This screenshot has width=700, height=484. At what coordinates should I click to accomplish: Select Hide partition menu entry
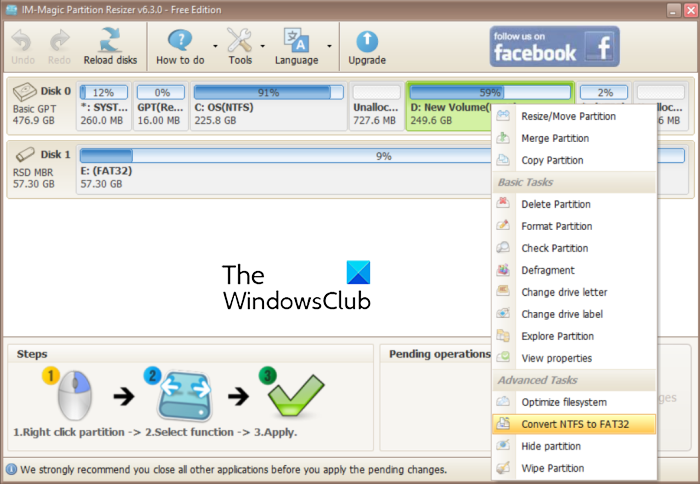click(x=575, y=446)
